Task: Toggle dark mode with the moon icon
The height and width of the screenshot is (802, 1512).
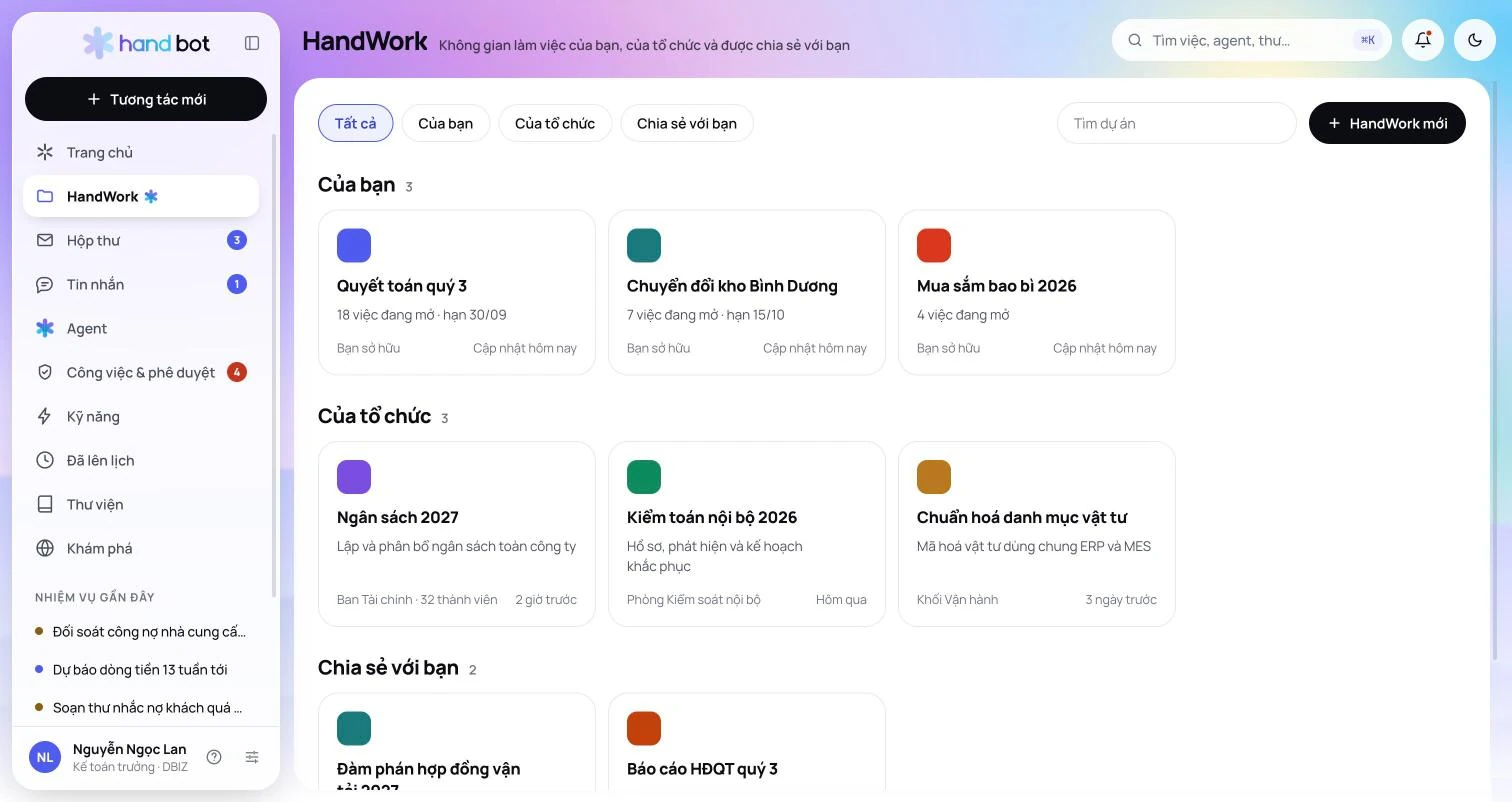Action: pyautogui.click(x=1475, y=40)
